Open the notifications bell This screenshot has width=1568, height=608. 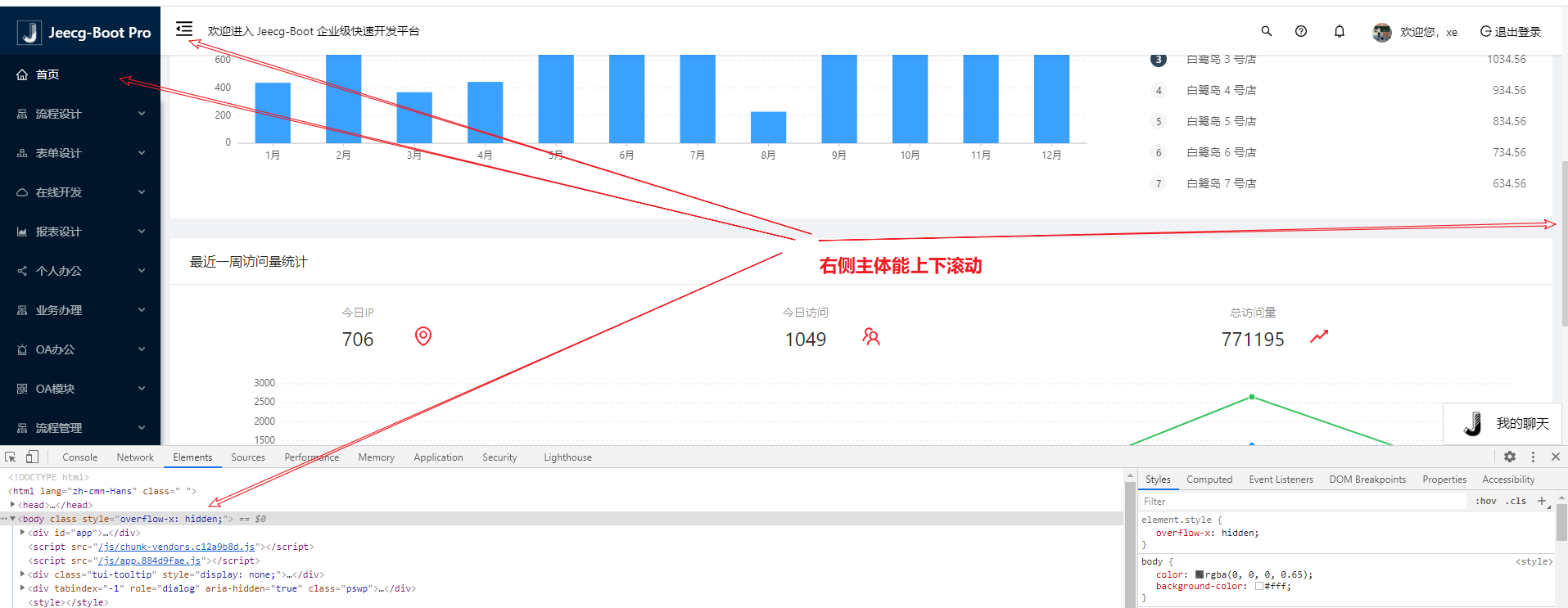(1340, 31)
